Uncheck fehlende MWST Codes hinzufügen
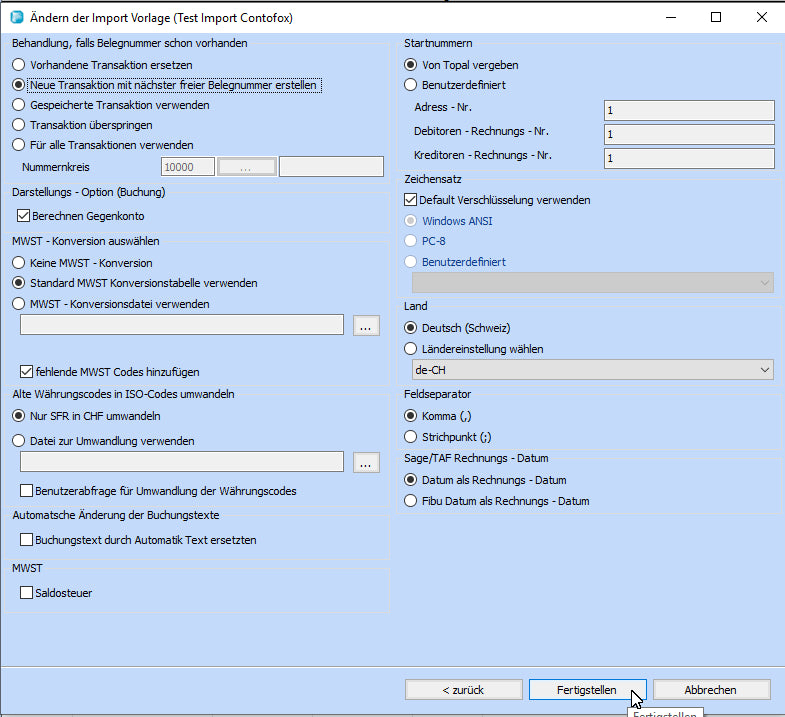The height and width of the screenshot is (717, 785). tap(27, 370)
